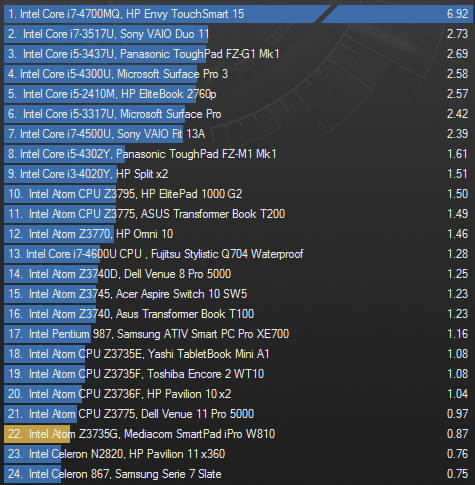
Task: Select the Intel Core i7-4700MQ HP Envy TouchSmart 15 row
Action: pos(238,14)
